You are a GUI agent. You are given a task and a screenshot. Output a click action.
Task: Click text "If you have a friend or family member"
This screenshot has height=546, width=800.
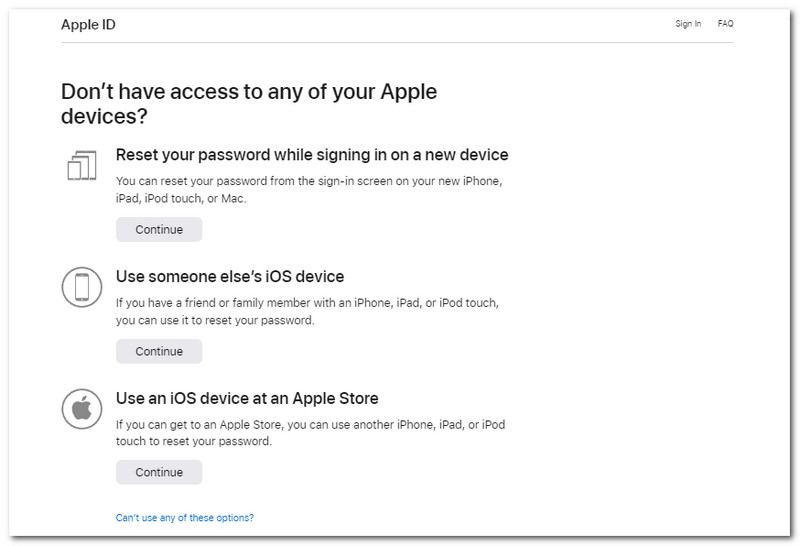(213, 303)
